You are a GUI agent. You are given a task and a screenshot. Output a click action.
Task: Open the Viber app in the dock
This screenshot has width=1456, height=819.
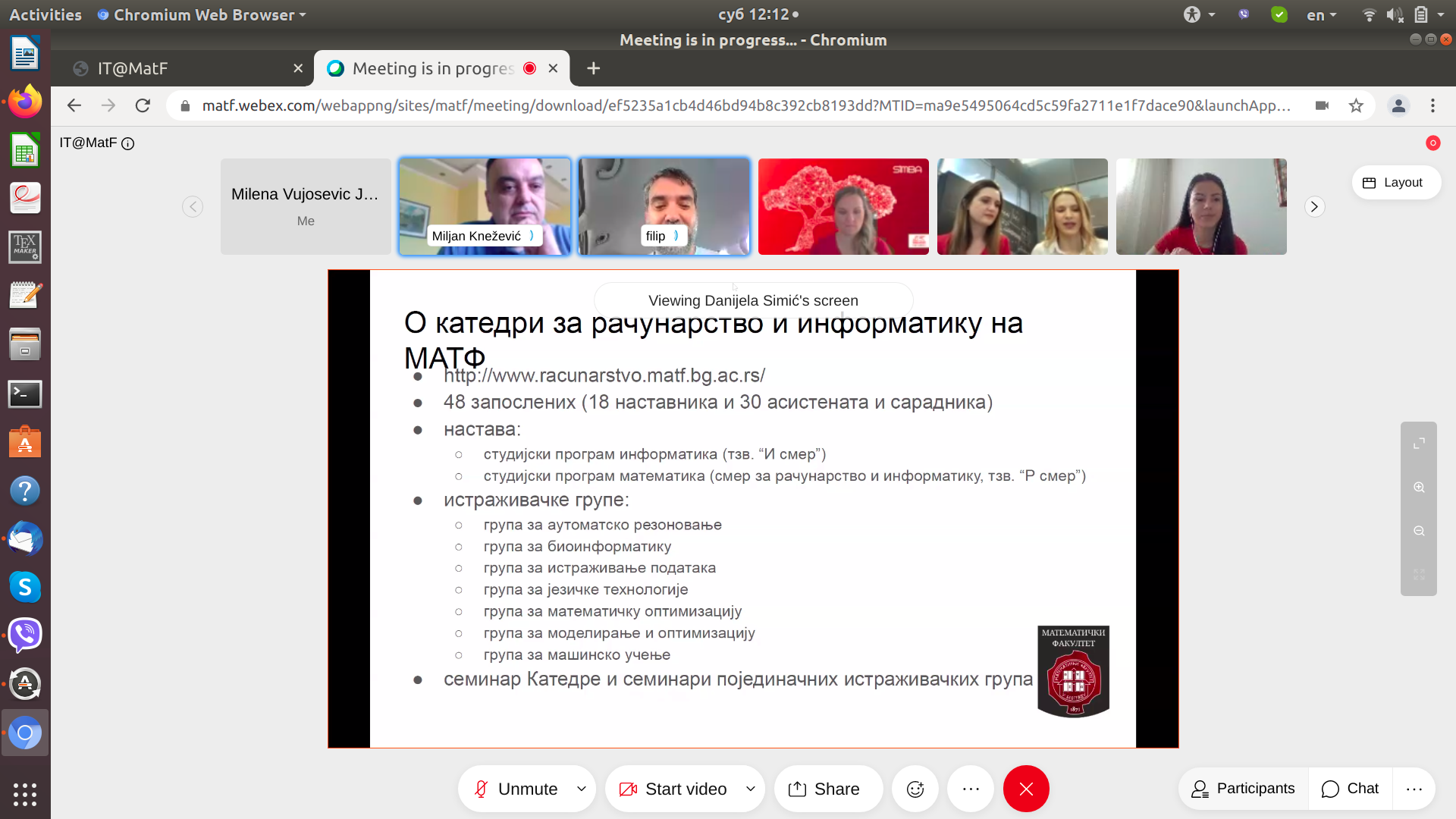(25, 635)
